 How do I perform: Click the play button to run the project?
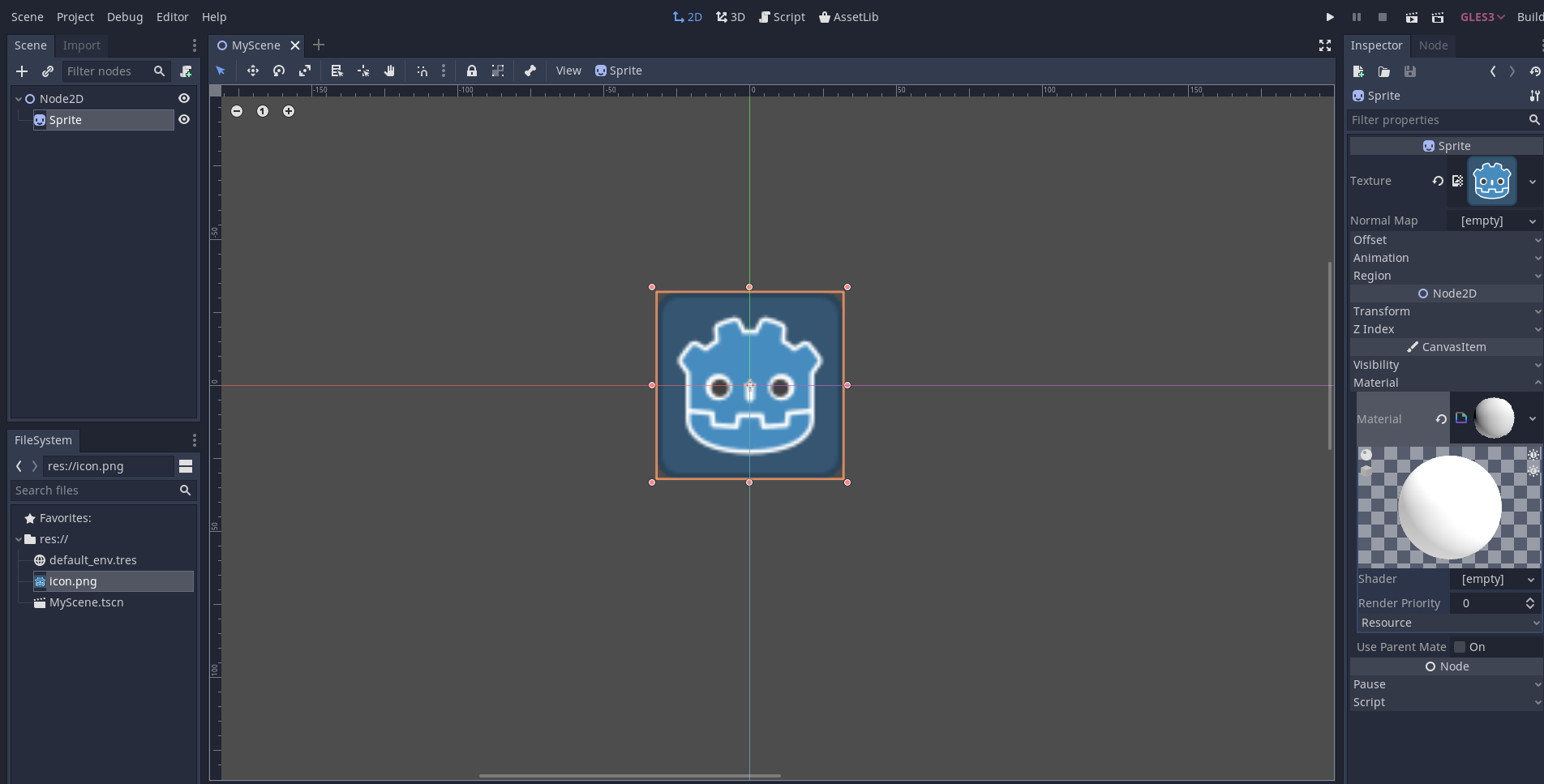[1329, 16]
